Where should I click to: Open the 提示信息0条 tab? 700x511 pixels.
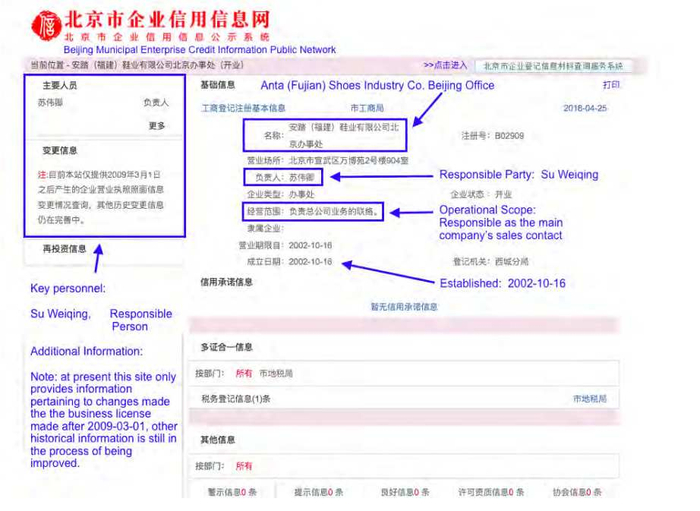(x=319, y=492)
